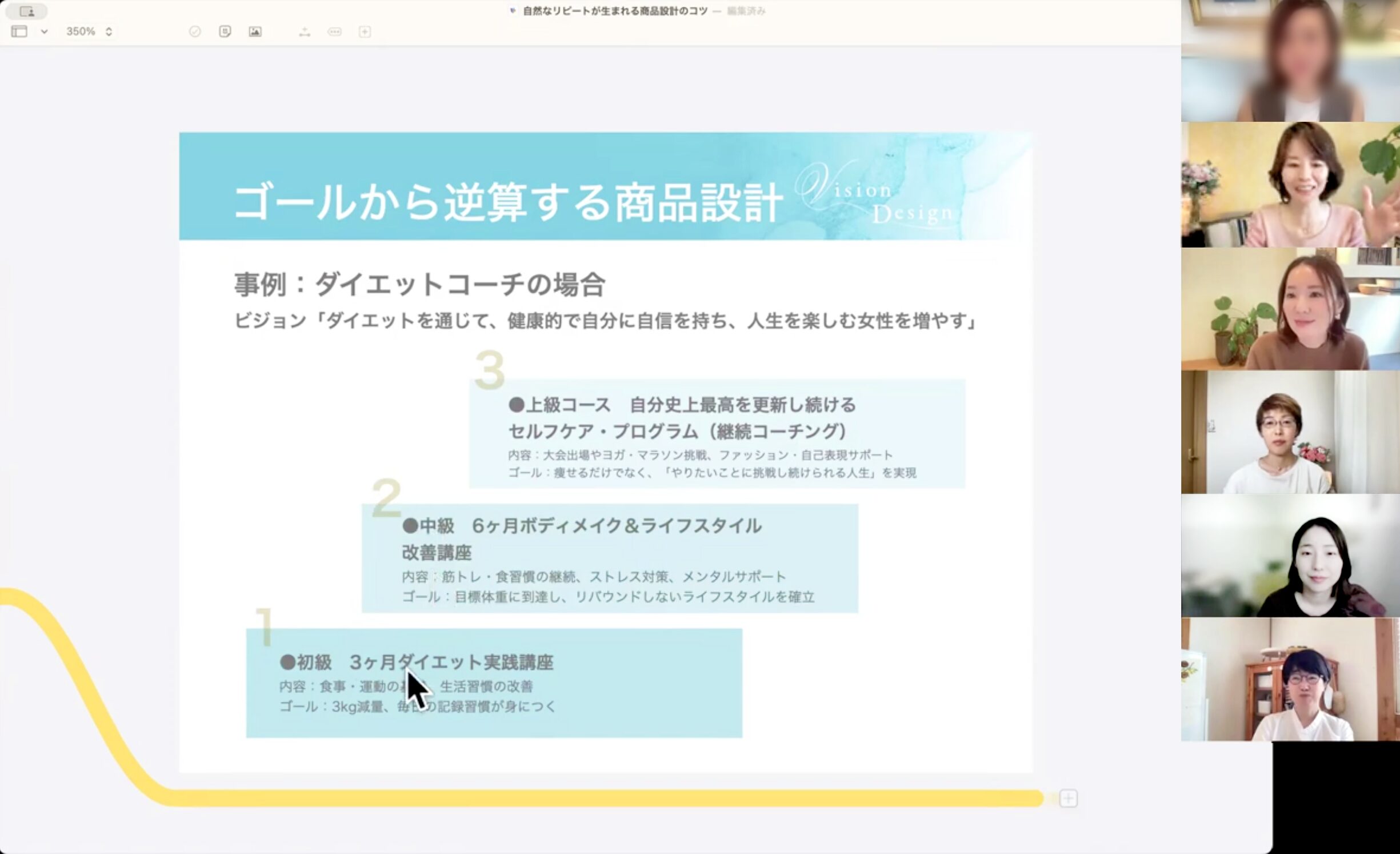Viewport: 1400px width, 854px height.
Task: Click the zoom level stepper control
Action: (108, 31)
